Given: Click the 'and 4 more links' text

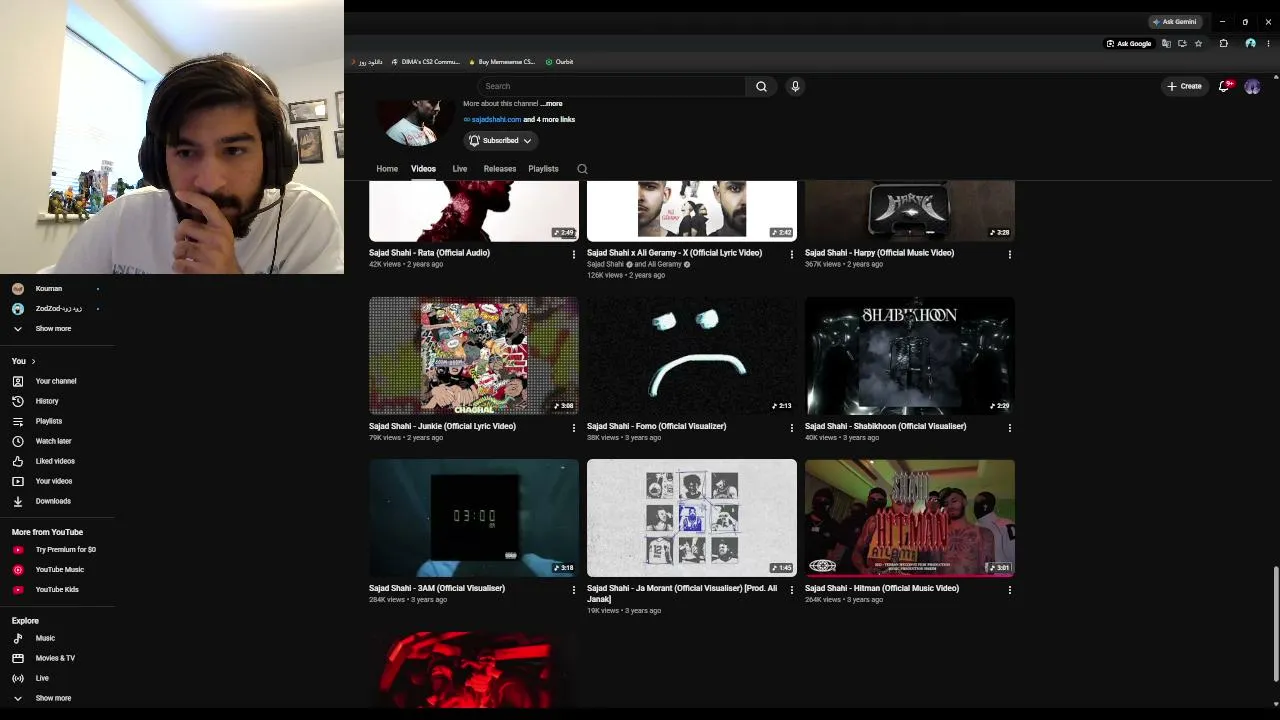Looking at the screenshot, I should pos(549,120).
